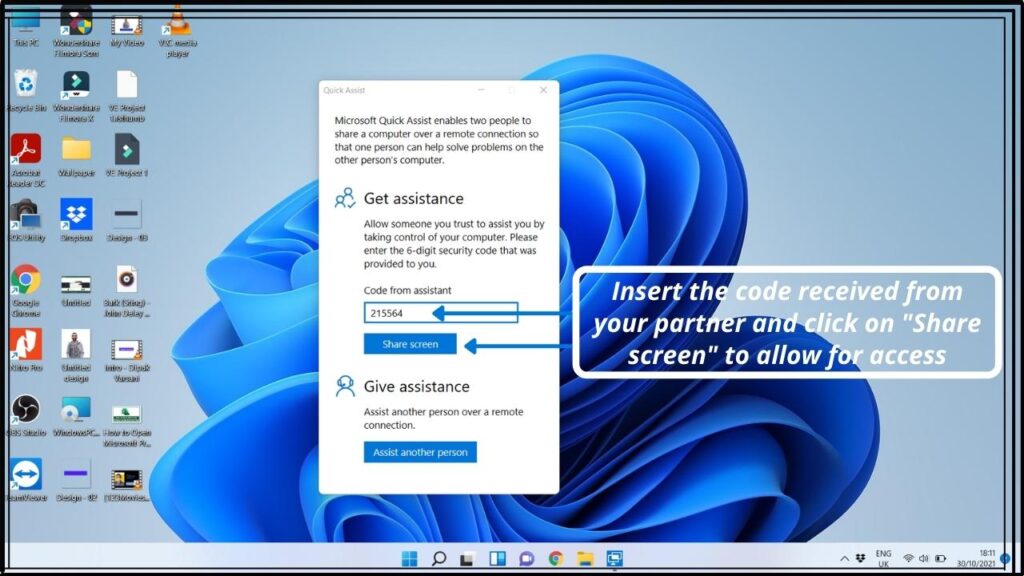Open File Explorer from the taskbar

pyautogui.click(x=585, y=558)
